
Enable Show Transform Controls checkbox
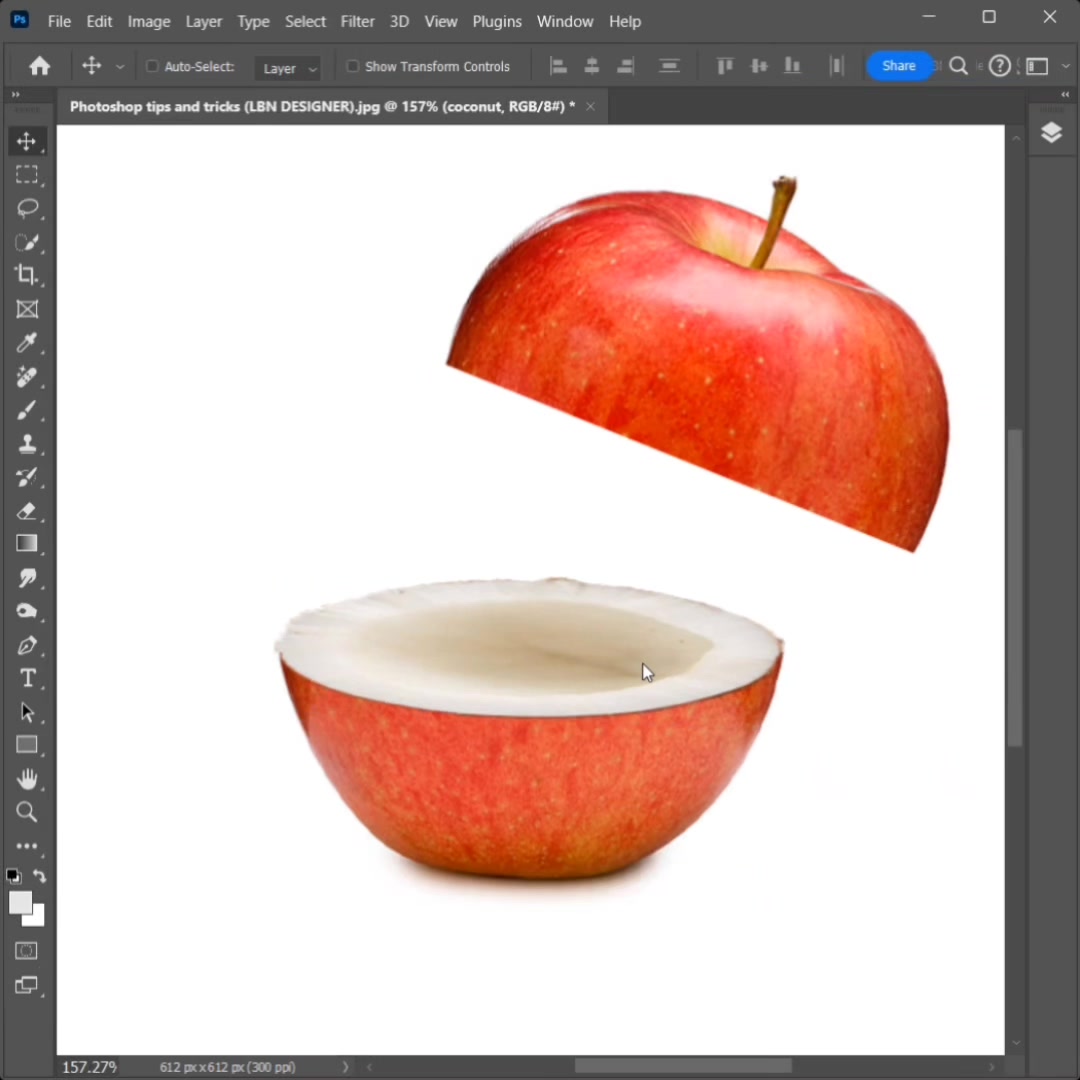(x=353, y=66)
